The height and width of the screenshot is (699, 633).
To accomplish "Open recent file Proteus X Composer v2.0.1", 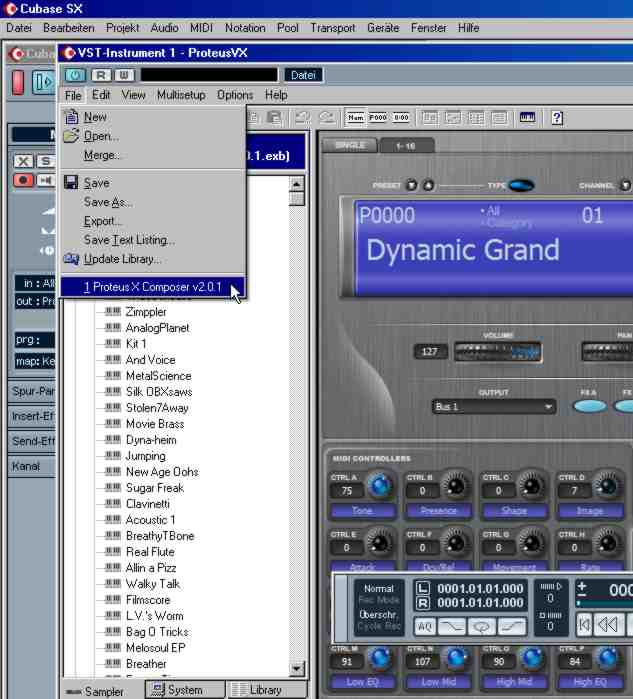I will pyautogui.click(x=153, y=287).
